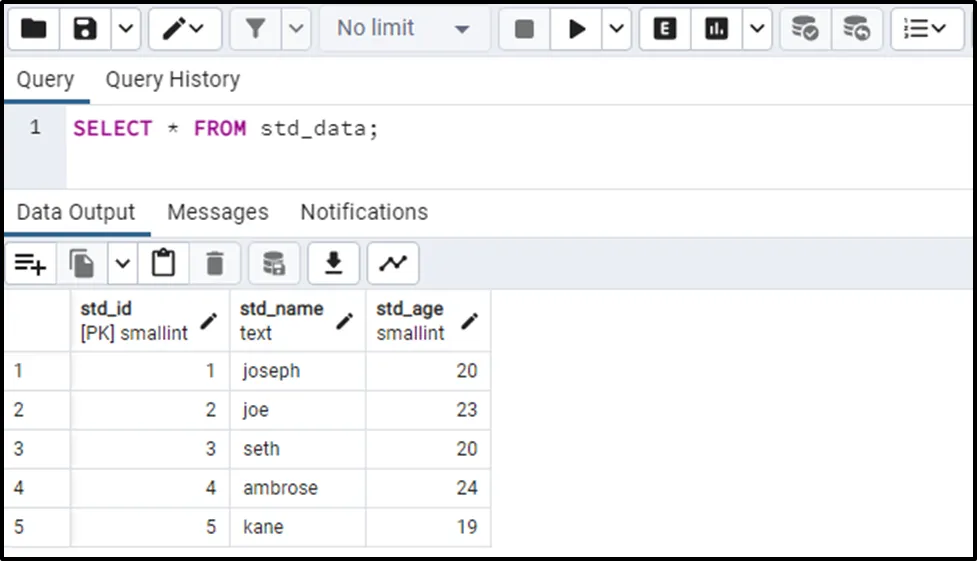This screenshot has width=977, height=561.
Task: Expand the Edit pencil dropdown
Action: point(185,29)
